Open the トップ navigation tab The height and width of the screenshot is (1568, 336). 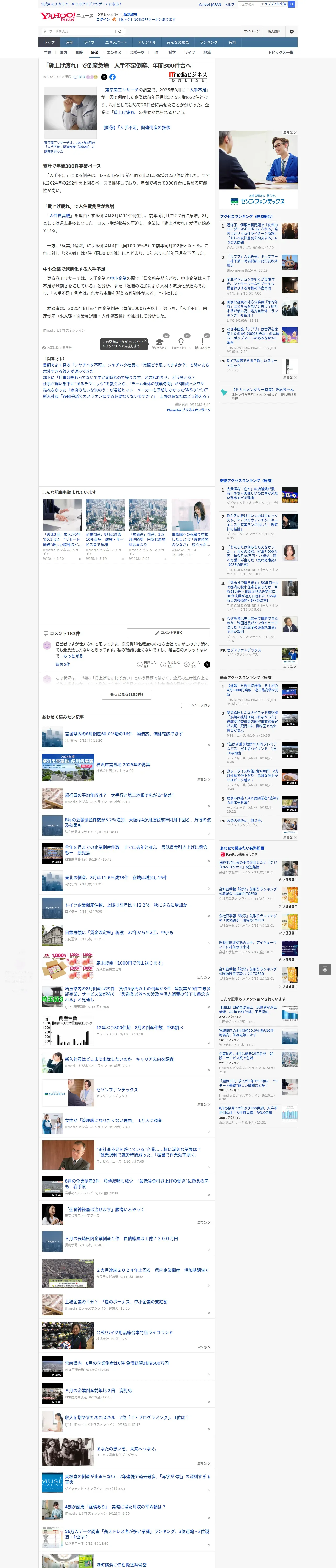click(x=49, y=43)
